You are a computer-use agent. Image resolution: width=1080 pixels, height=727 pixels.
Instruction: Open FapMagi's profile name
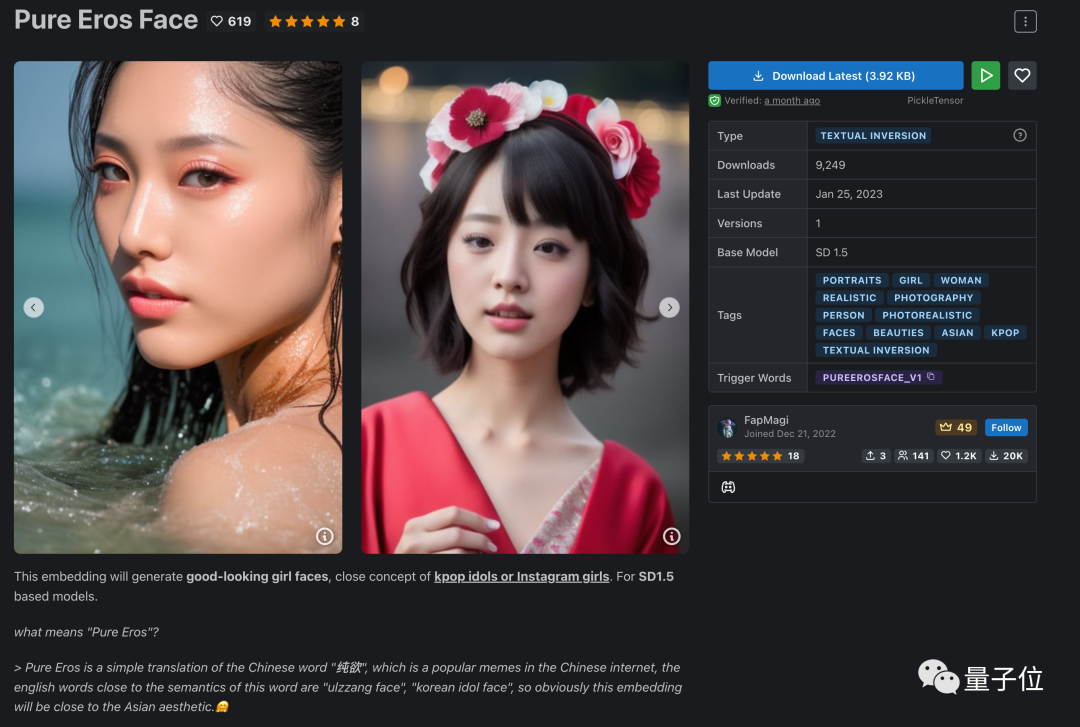[766, 420]
